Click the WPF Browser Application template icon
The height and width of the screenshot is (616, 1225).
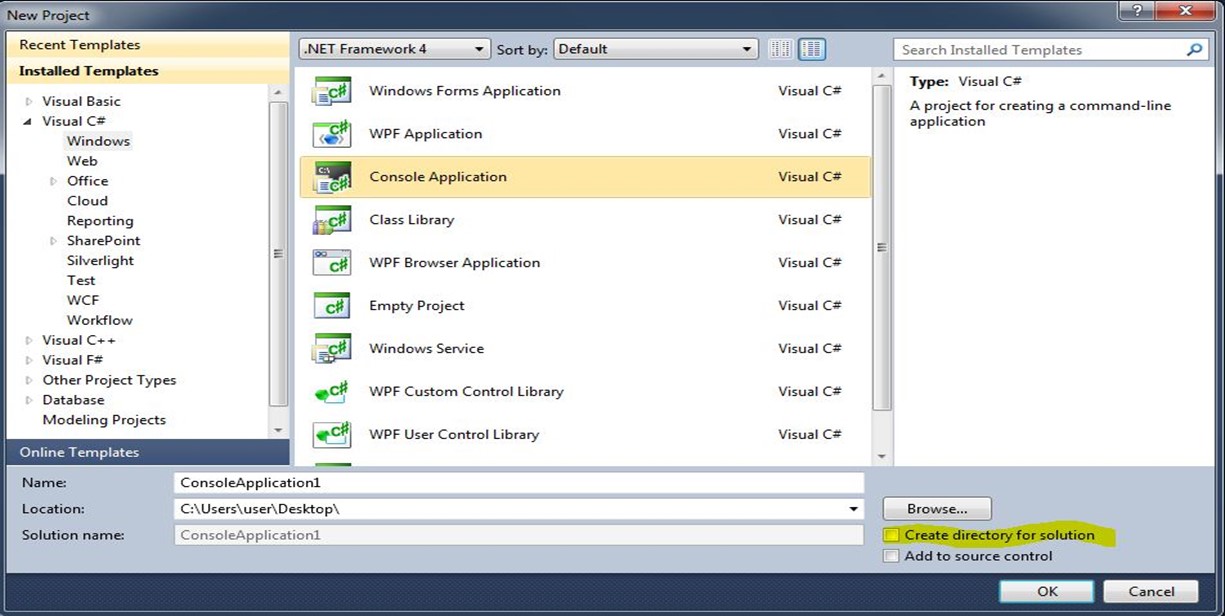coord(331,263)
